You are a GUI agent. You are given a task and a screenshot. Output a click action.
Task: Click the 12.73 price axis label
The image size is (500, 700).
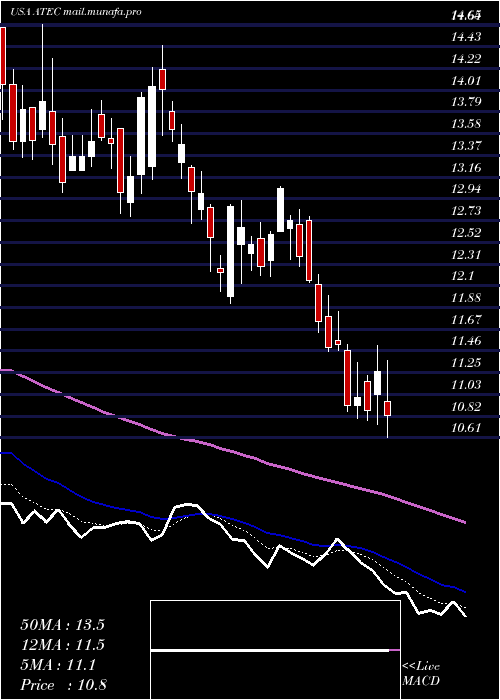point(466,211)
